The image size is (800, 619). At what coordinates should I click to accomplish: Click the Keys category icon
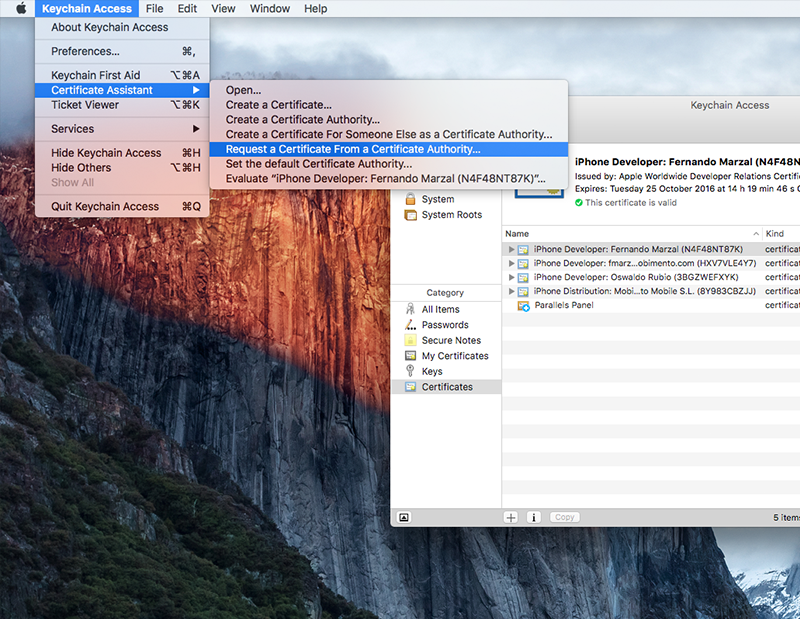tap(410, 371)
